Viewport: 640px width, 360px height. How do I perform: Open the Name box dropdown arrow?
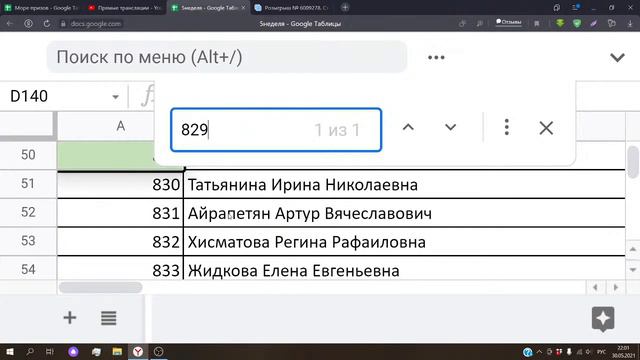pyautogui.click(x=116, y=97)
